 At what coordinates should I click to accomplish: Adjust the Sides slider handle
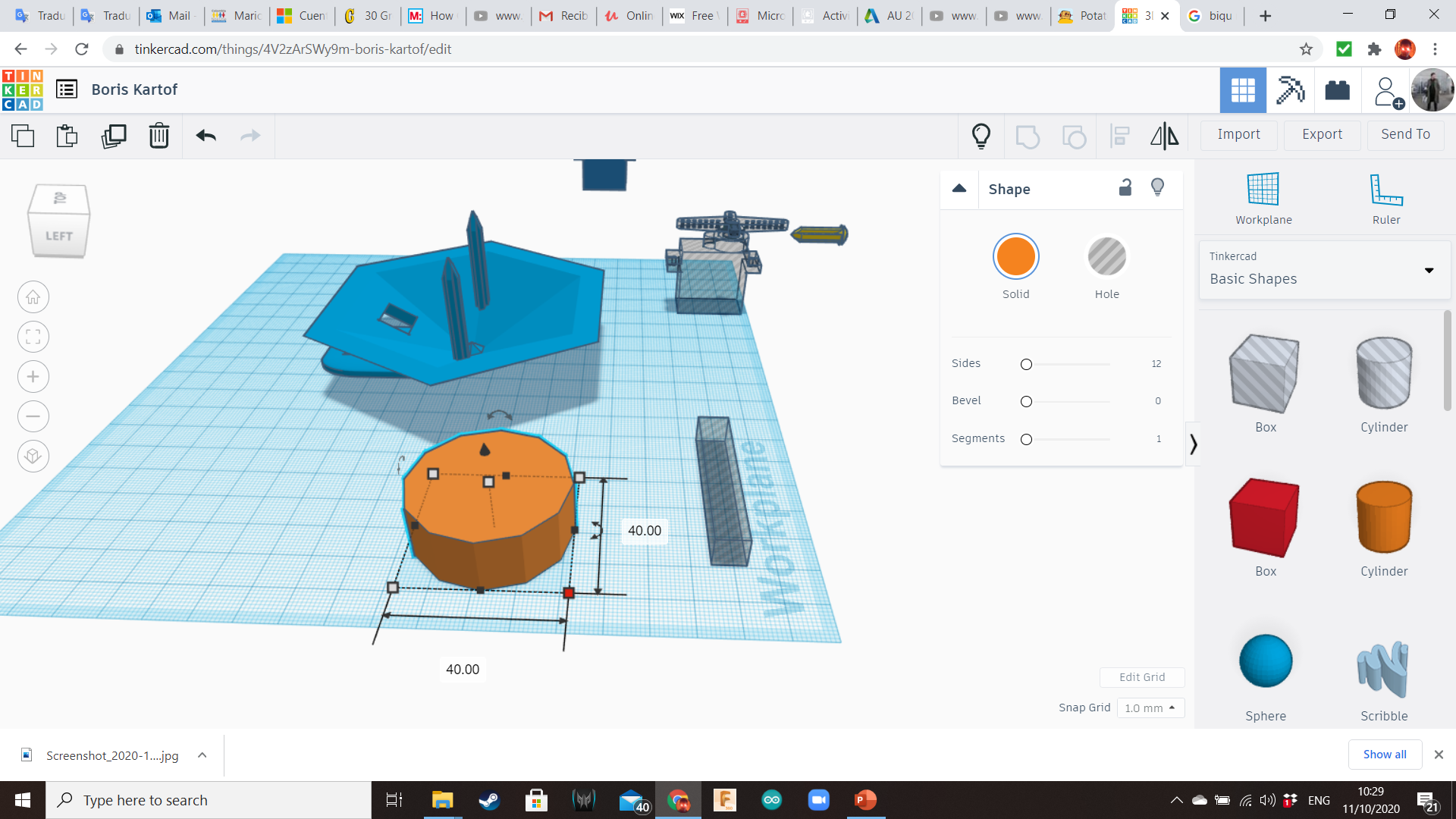[x=1026, y=364]
